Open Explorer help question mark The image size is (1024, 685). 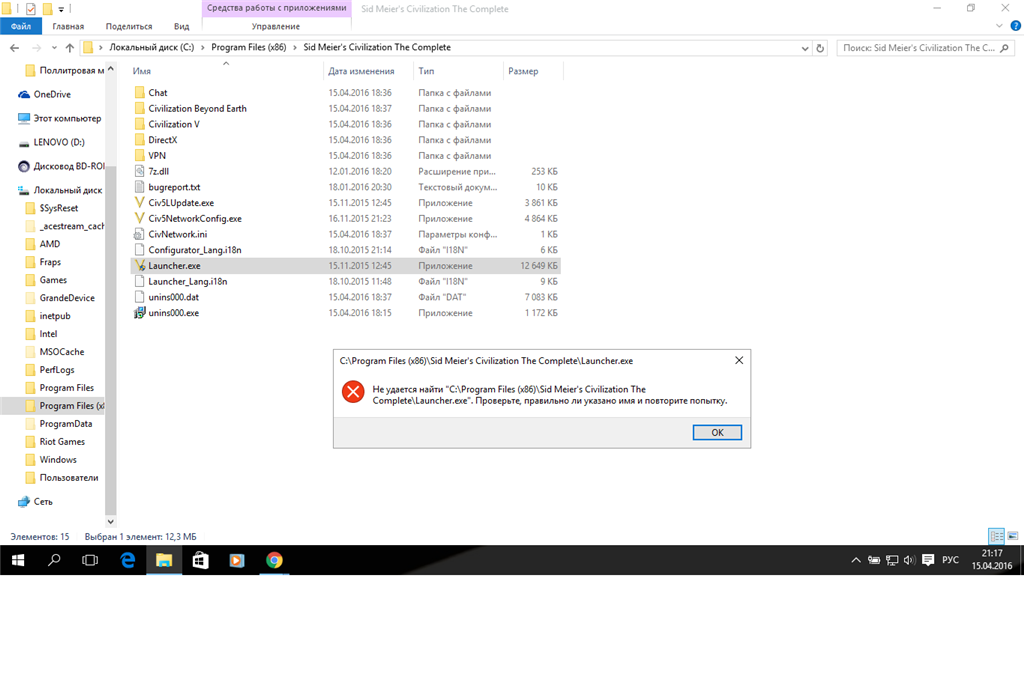[1016, 25]
